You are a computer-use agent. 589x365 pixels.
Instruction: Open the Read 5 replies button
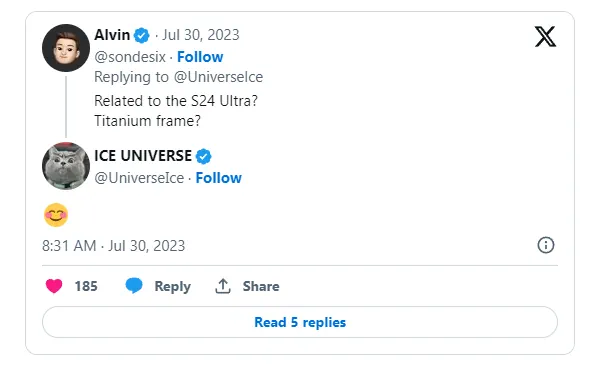[x=300, y=322]
